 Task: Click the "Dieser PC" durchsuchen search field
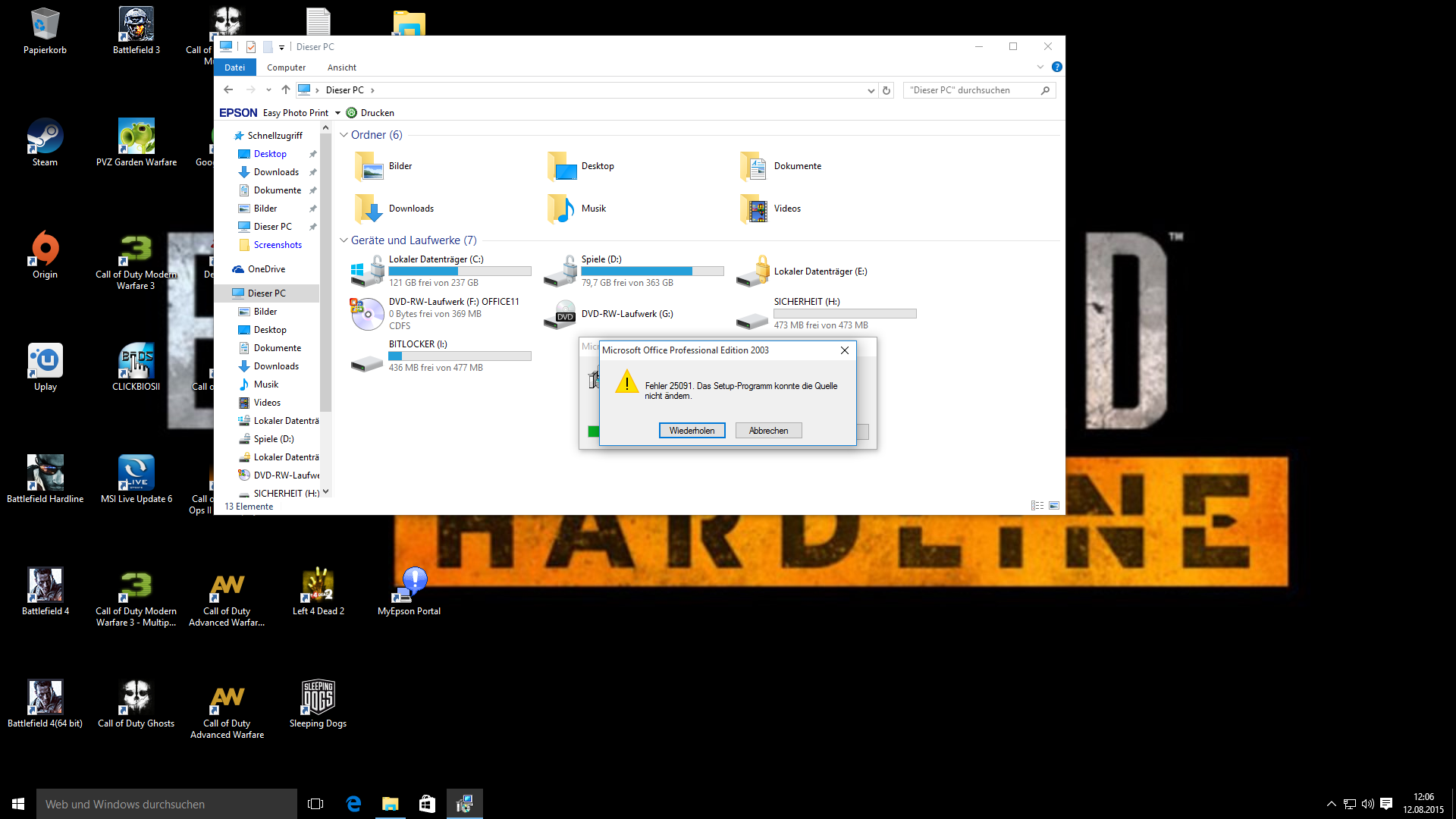[x=971, y=90]
